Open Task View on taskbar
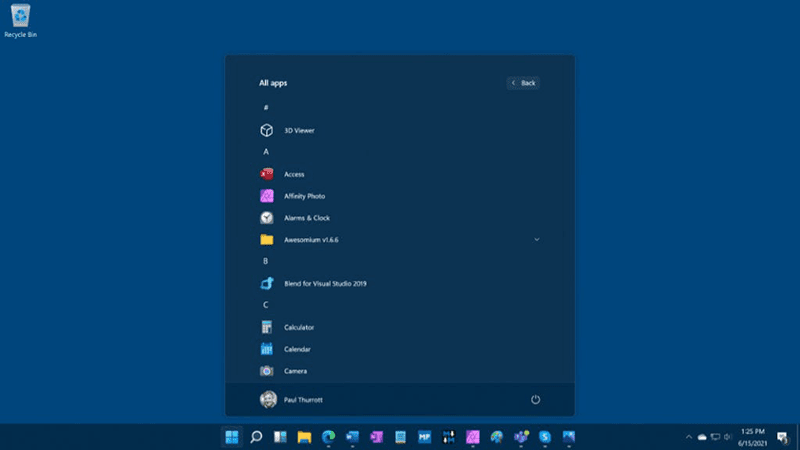The image size is (800, 450). tap(280, 437)
